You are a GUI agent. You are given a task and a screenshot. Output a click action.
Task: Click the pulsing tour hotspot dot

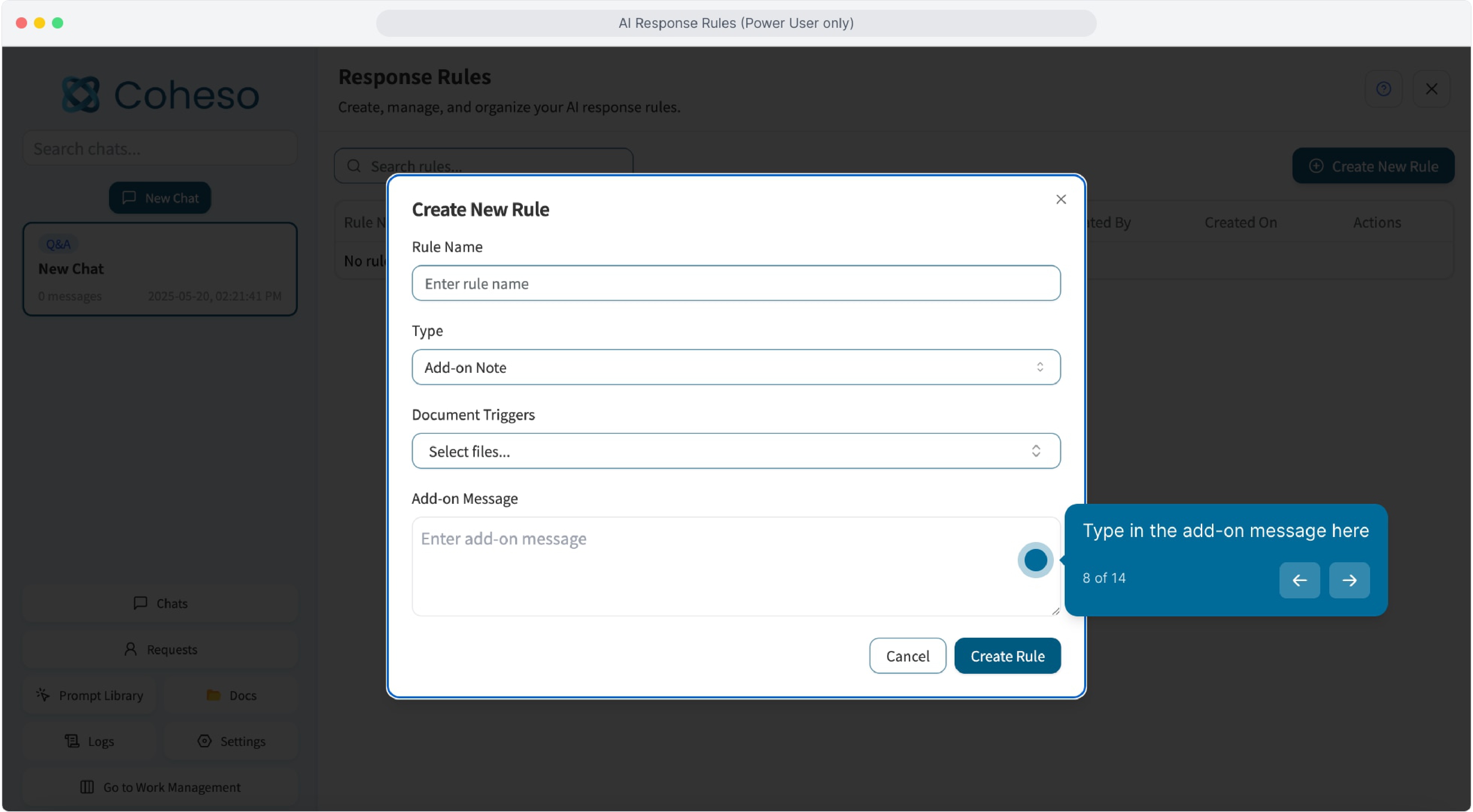(1035, 560)
